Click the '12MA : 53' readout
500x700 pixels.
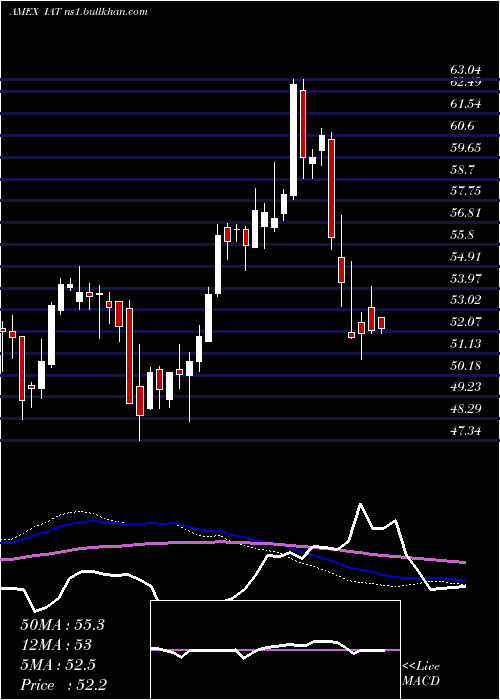[x=56, y=645]
